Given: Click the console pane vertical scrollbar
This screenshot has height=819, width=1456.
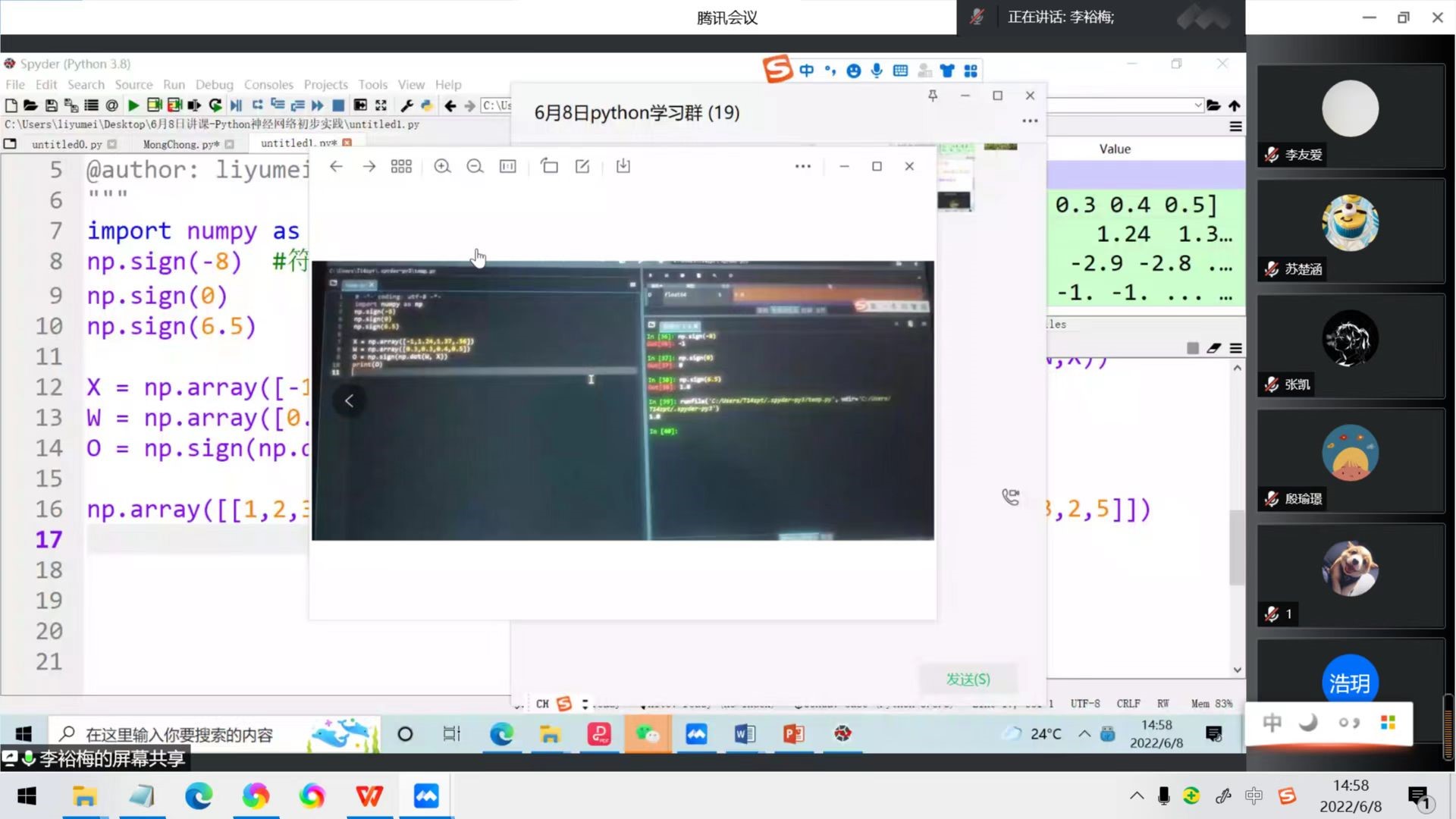Looking at the screenshot, I should (x=1237, y=546).
